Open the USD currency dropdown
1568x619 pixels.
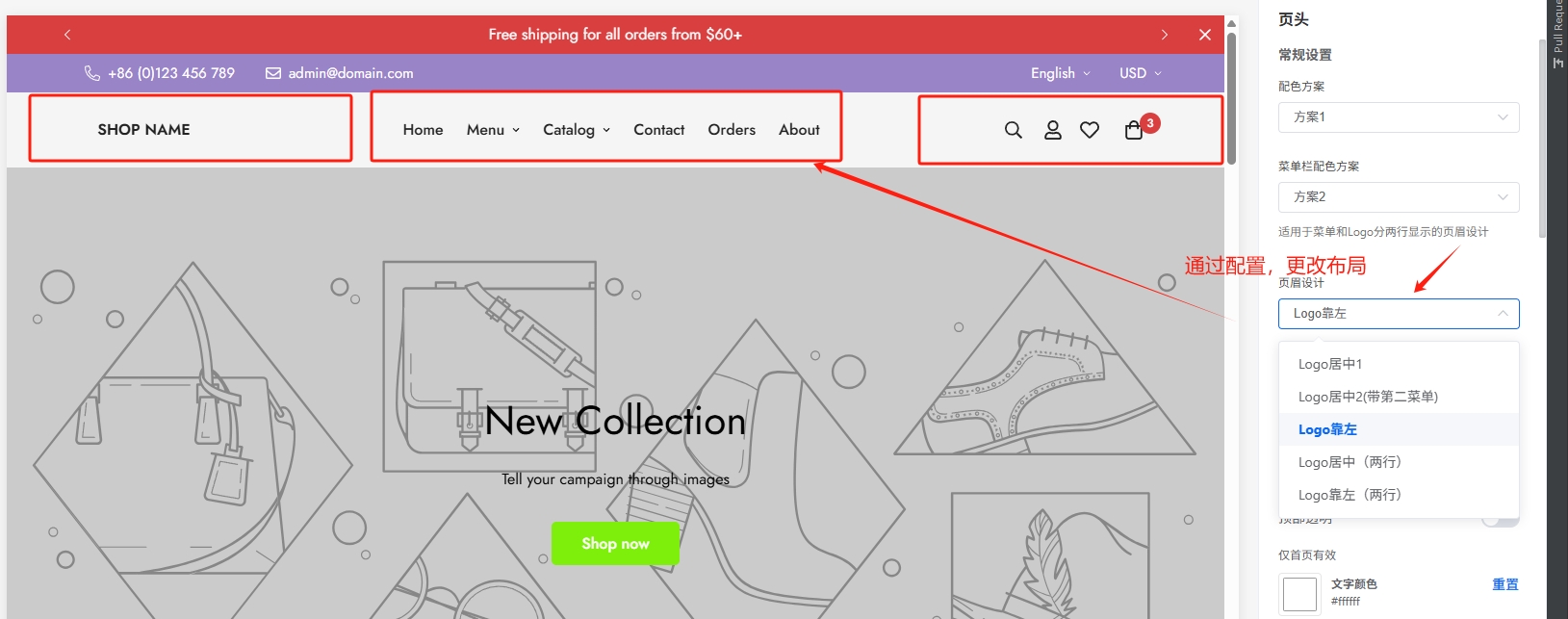click(1140, 73)
